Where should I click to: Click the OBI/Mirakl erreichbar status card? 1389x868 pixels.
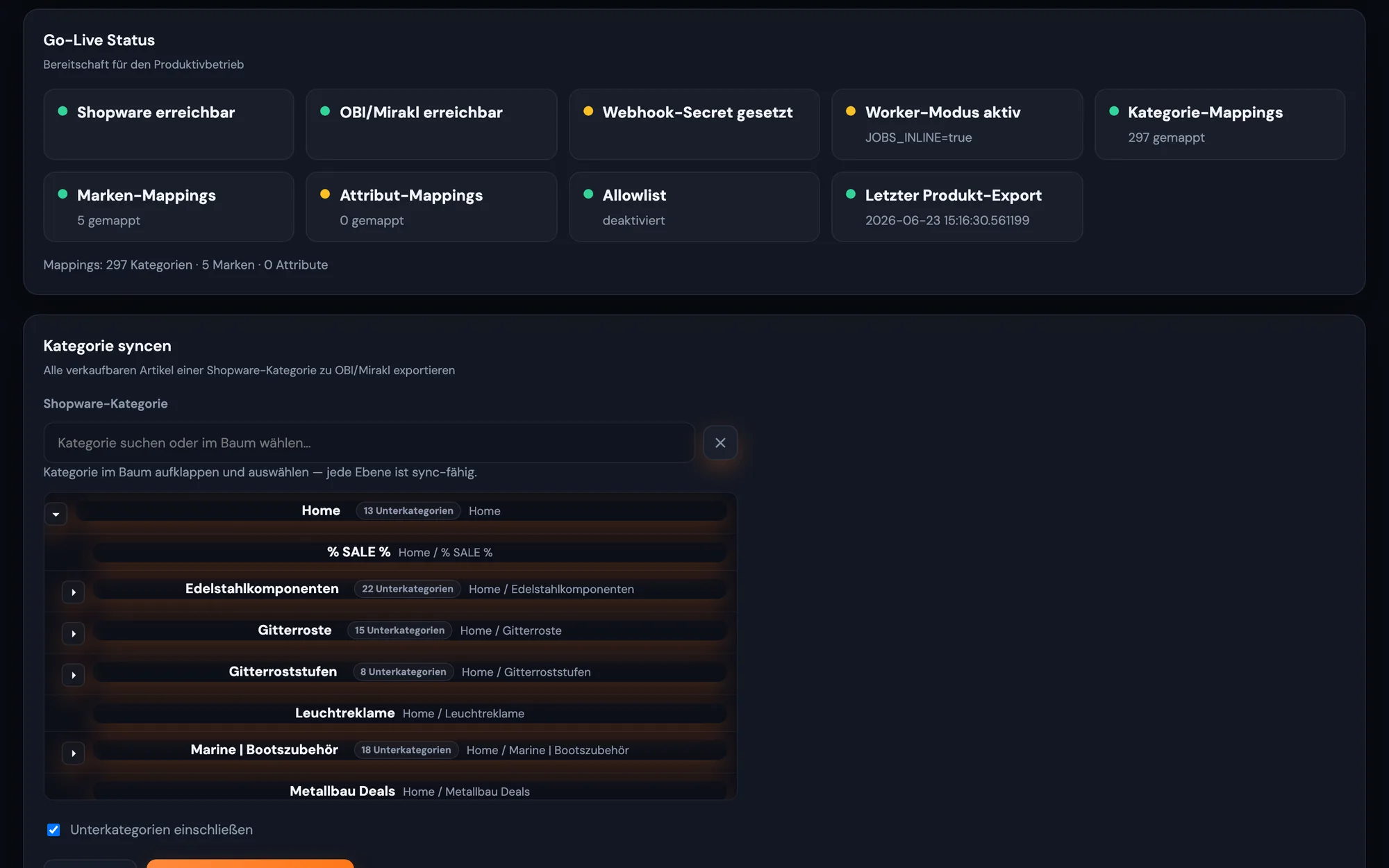pyautogui.click(x=431, y=124)
